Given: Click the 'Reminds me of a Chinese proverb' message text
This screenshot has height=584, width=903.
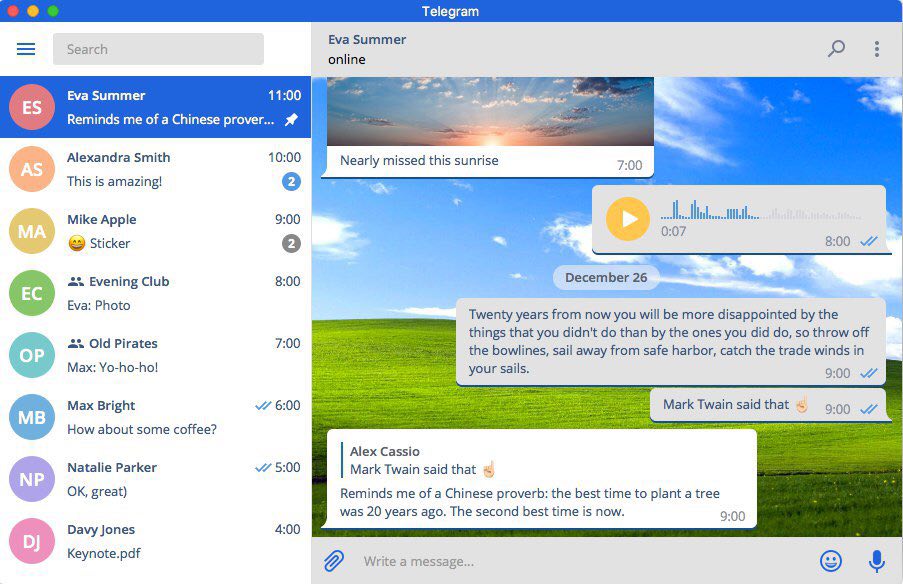Looking at the screenshot, I should click(x=530, y=502).
